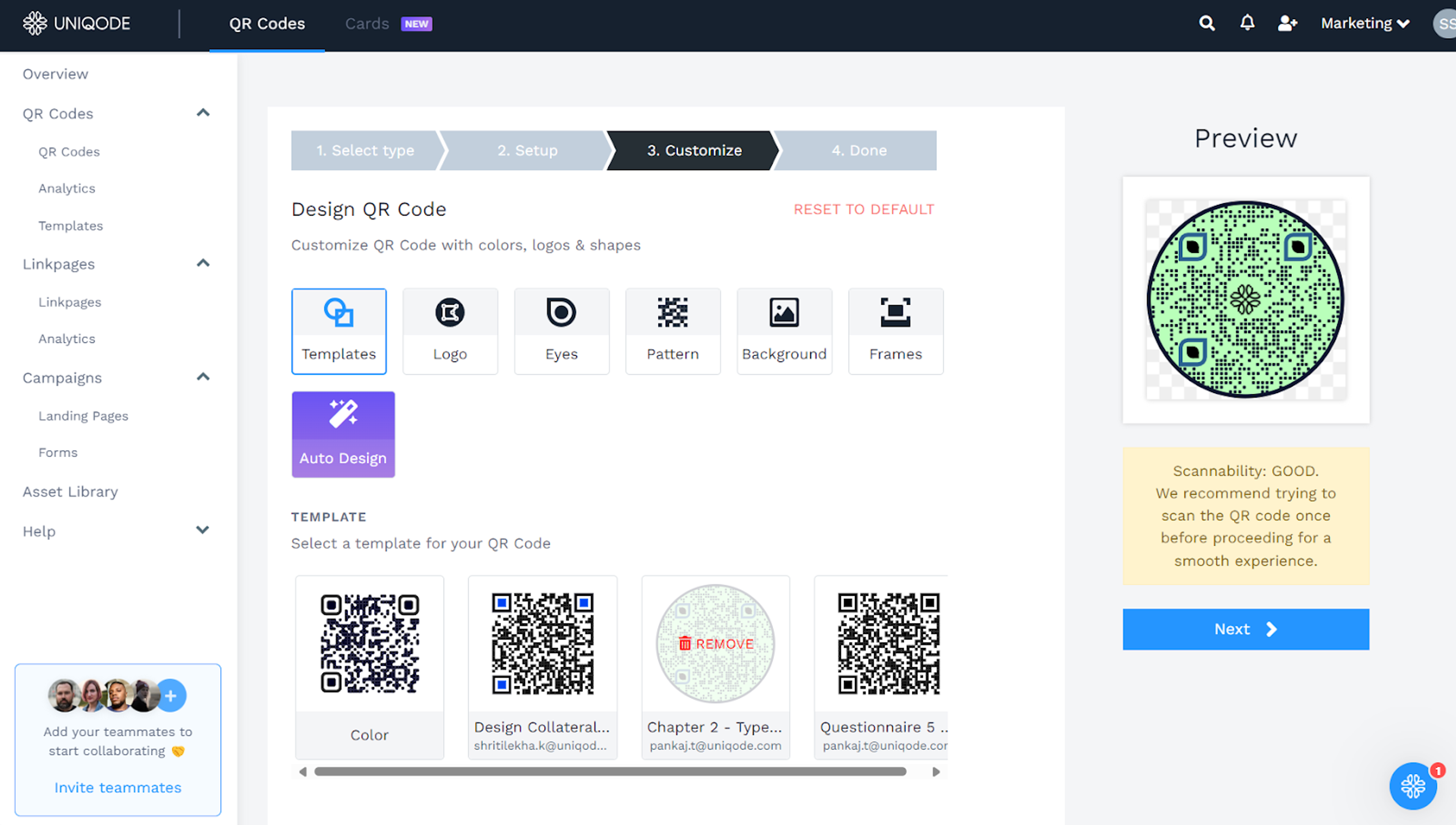Open the Eyes design option
This screenshot has height=825, width=1456.
(562, 332)
